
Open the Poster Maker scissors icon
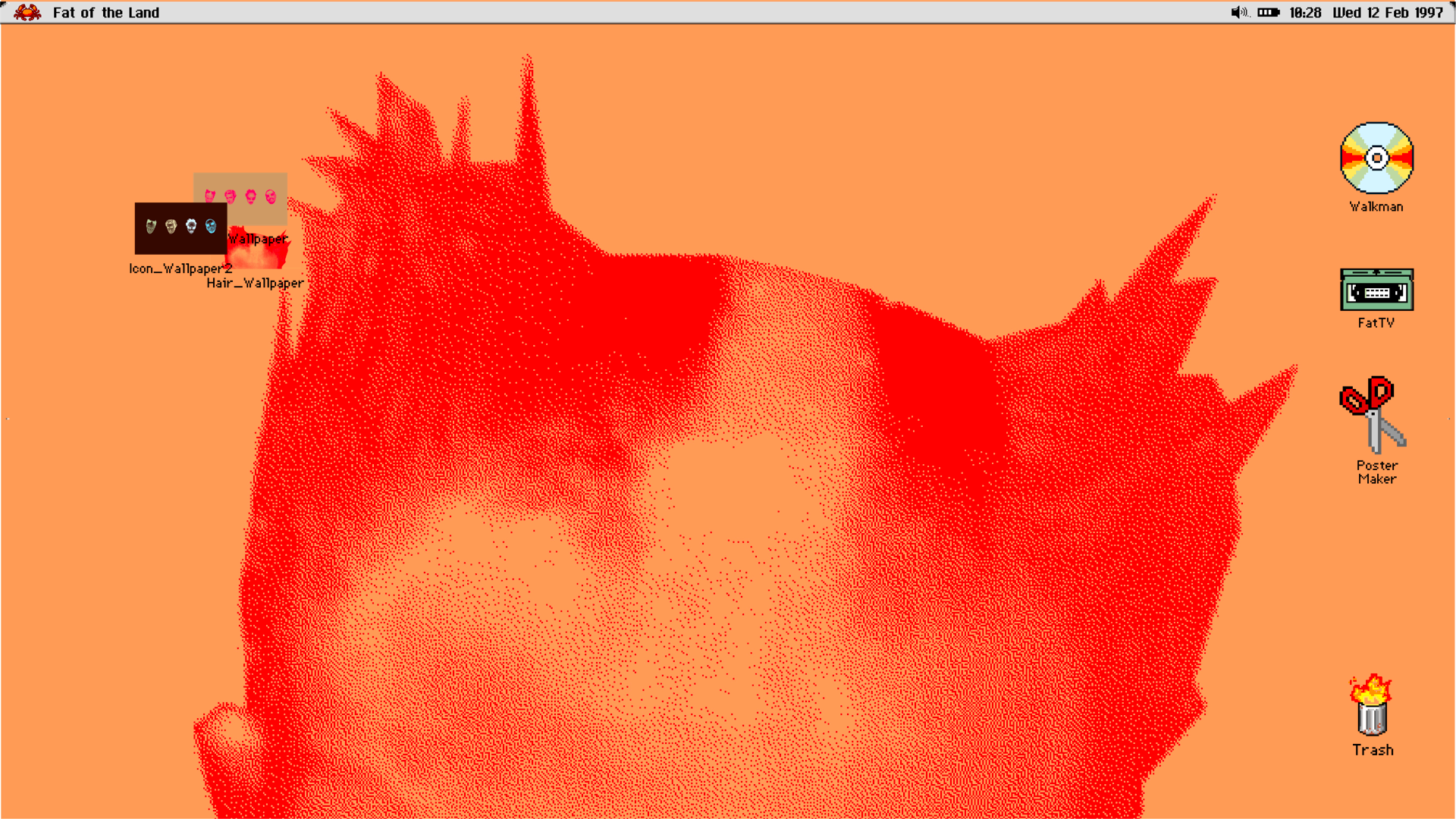[x=1373, y=415]
